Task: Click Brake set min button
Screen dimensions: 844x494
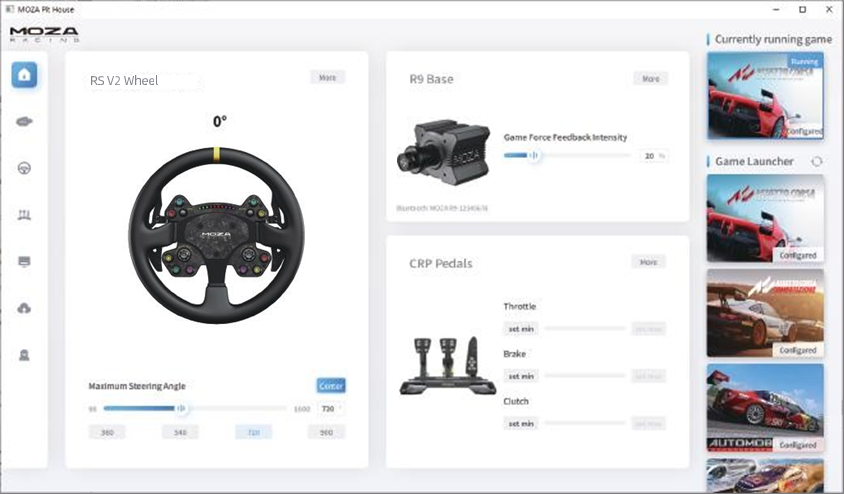Action: [x=520, y=376]
